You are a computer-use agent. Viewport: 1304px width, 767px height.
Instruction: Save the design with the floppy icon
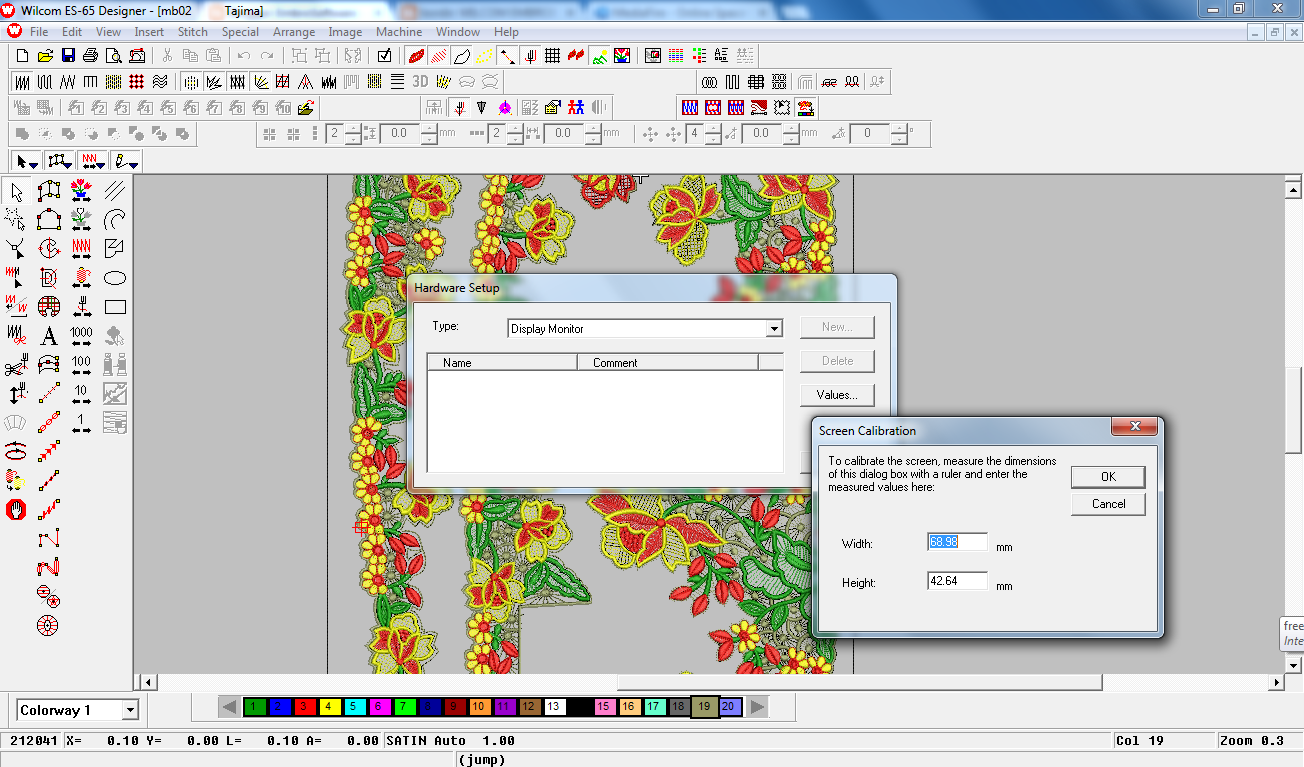68,56
